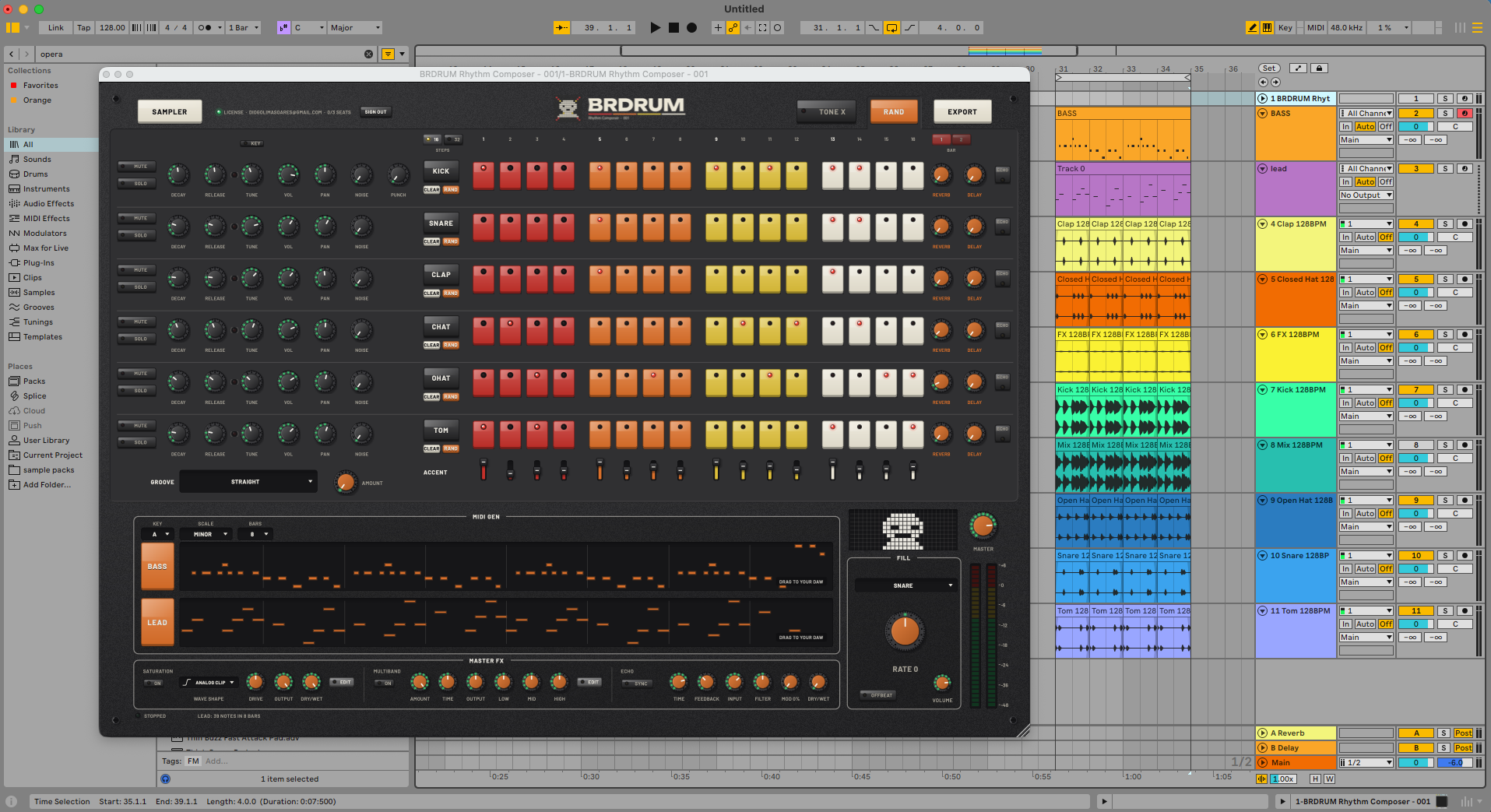Open the lead track No Output dropdown
This screenshot has height=812, width=1491.
1366,195
